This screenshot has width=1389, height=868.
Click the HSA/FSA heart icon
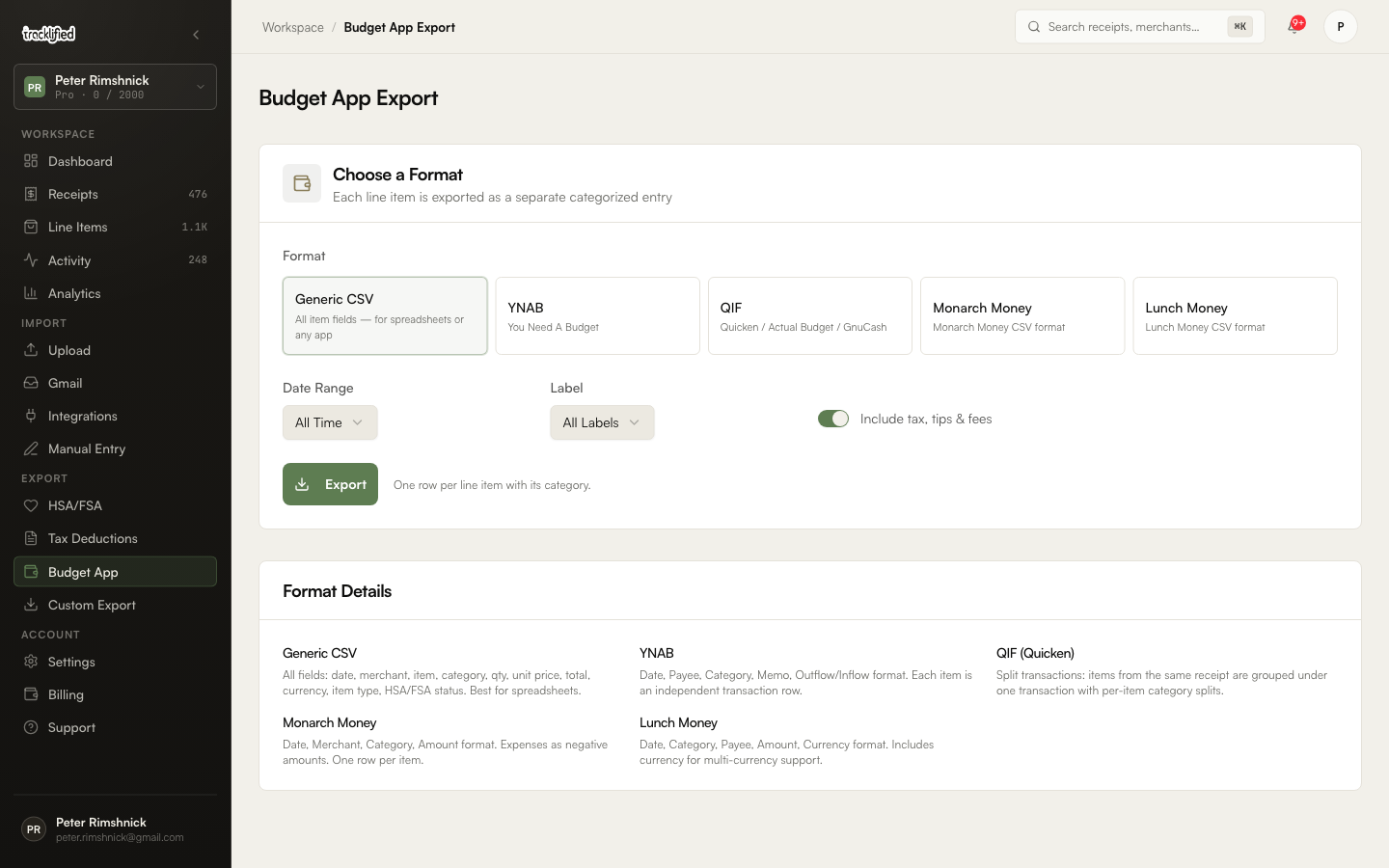click(31, 505)
